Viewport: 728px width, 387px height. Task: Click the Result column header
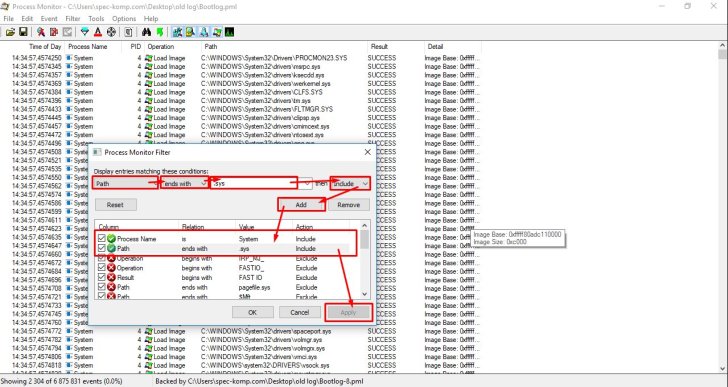[x=379, y=46]
